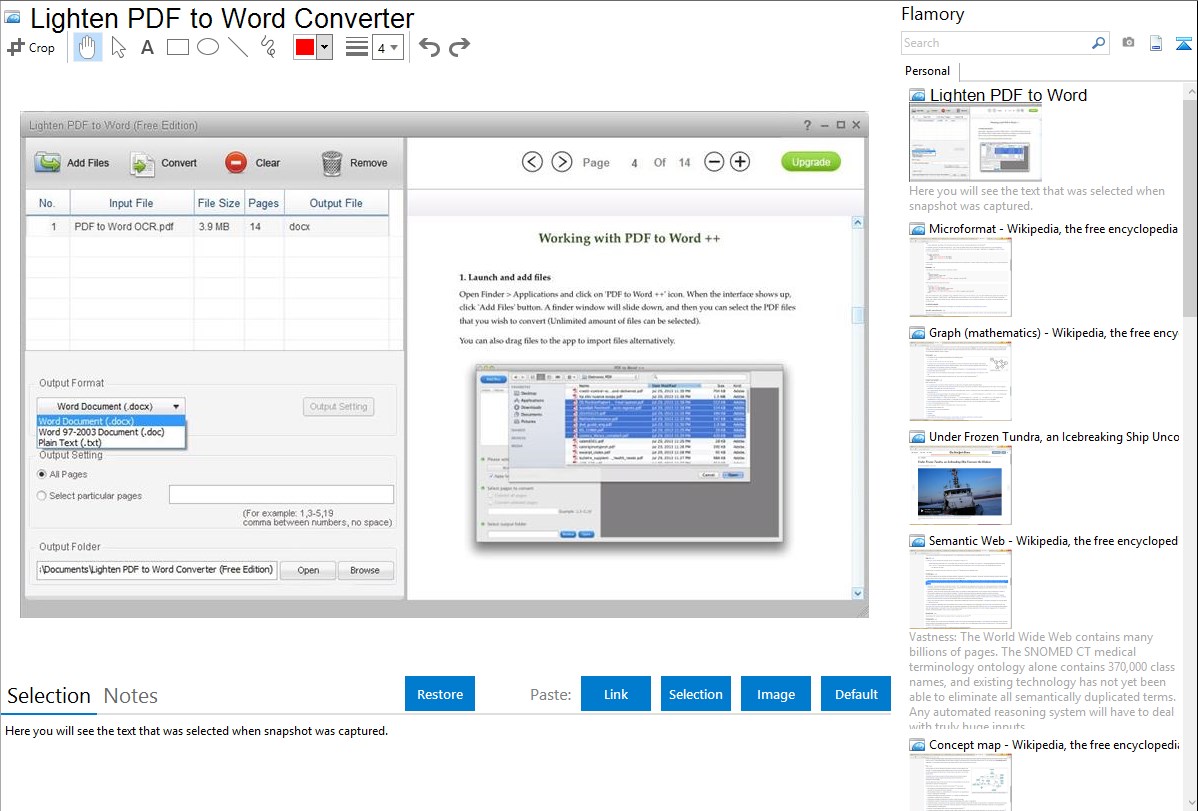This screenshot has width=1198, height=811.
Task: Choose the text annotation tool
Action: (x=147, y=47)
